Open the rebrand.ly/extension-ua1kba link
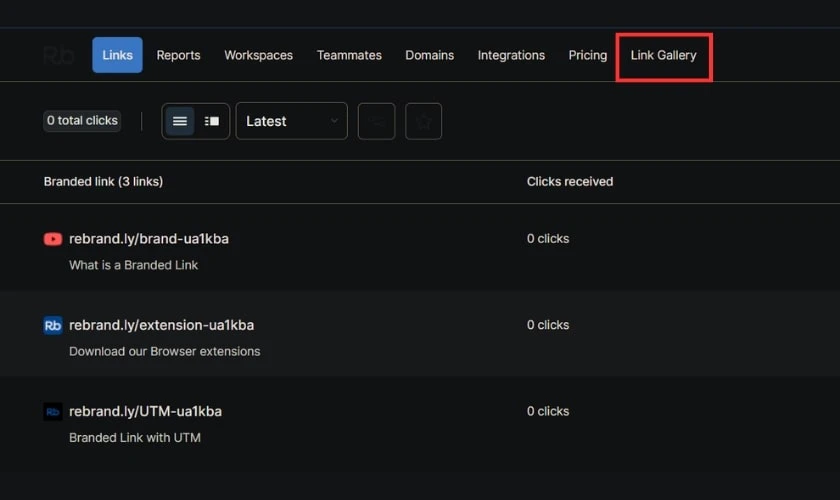This screenshot has height=500, width=840. coord(161,325)
